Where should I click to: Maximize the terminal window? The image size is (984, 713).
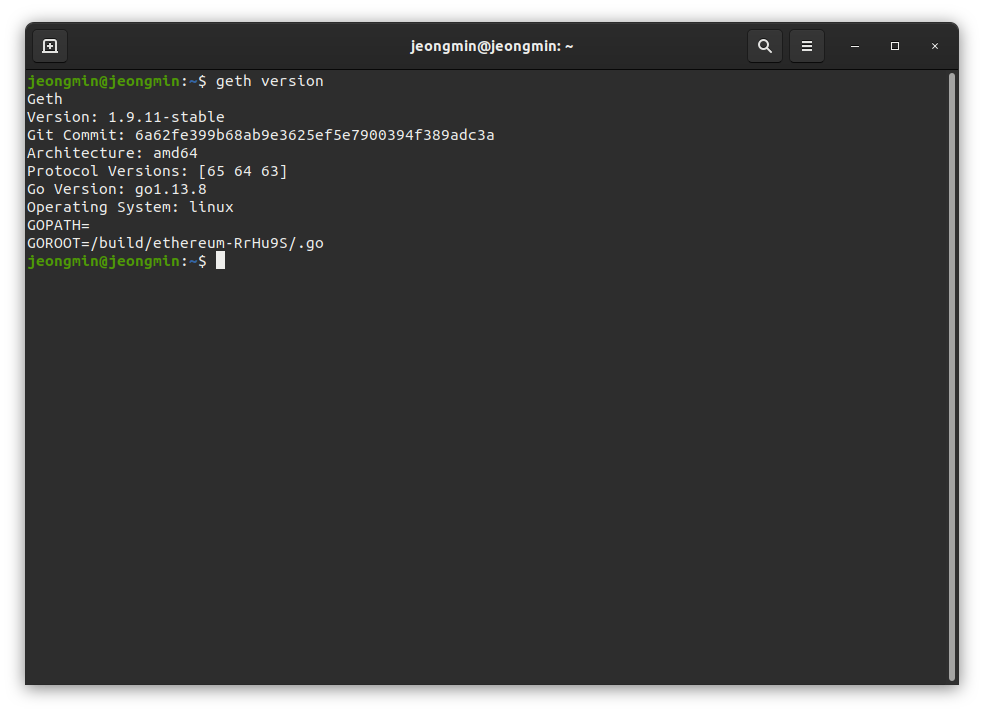point(895,46)
